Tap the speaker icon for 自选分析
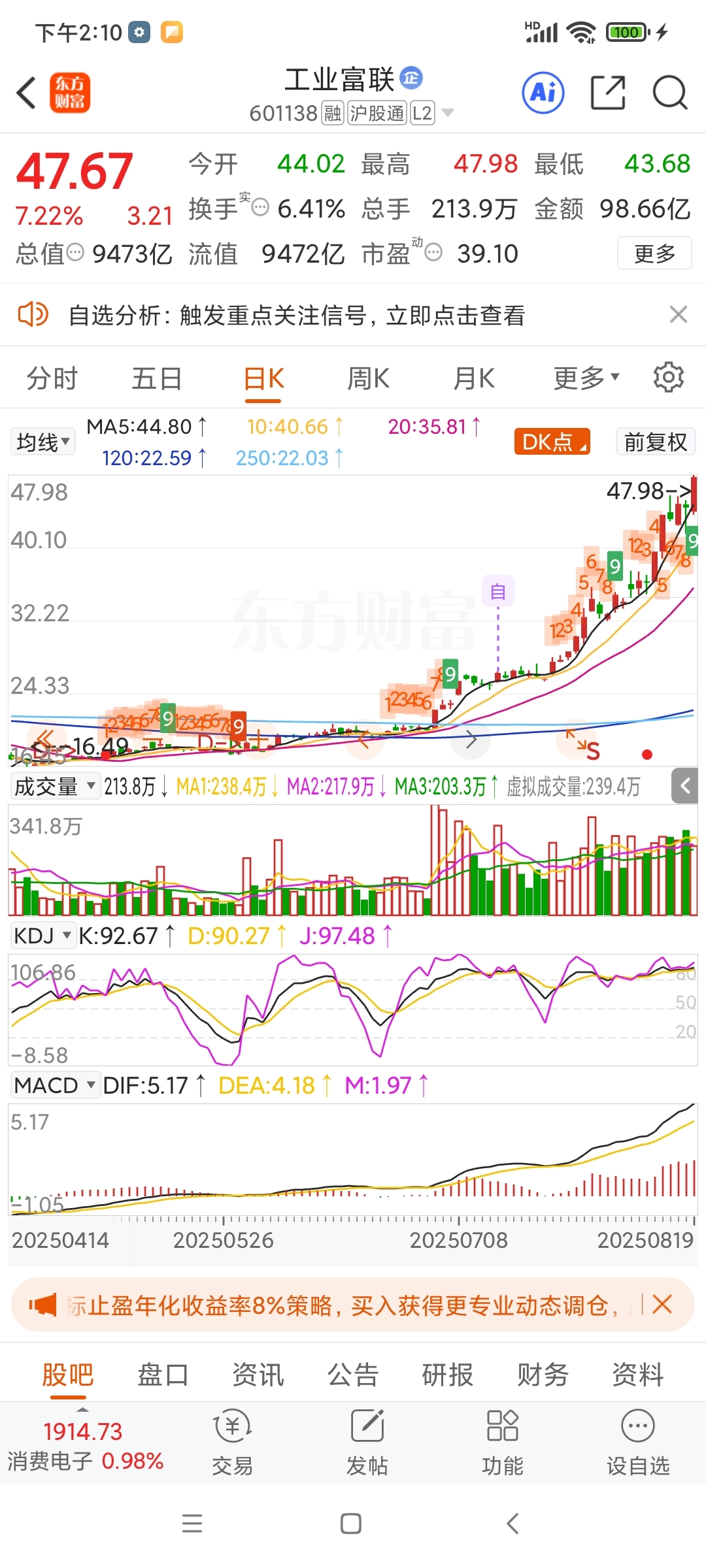This screenshot has height=1568, width=706. (x=33, y=314)
